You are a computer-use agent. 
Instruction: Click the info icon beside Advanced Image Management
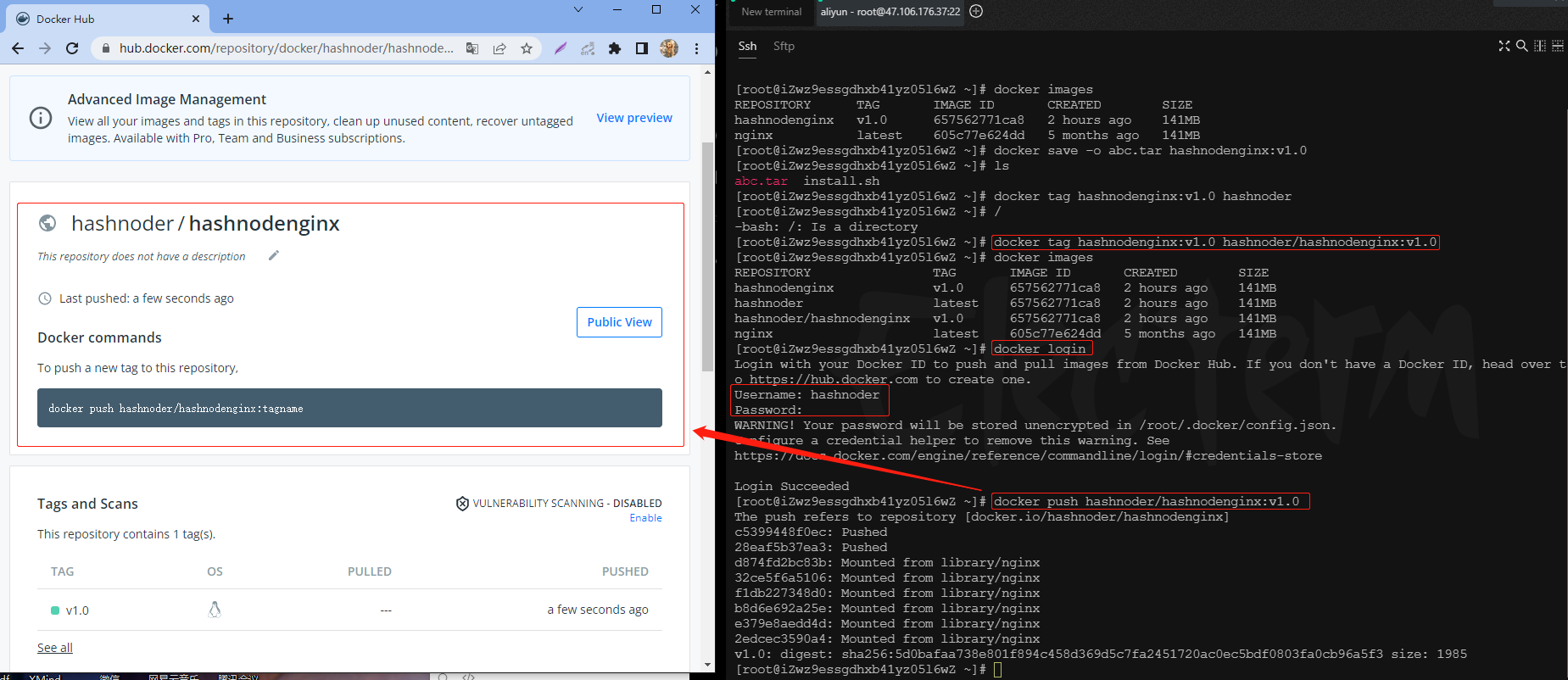[x=41, y=118]
